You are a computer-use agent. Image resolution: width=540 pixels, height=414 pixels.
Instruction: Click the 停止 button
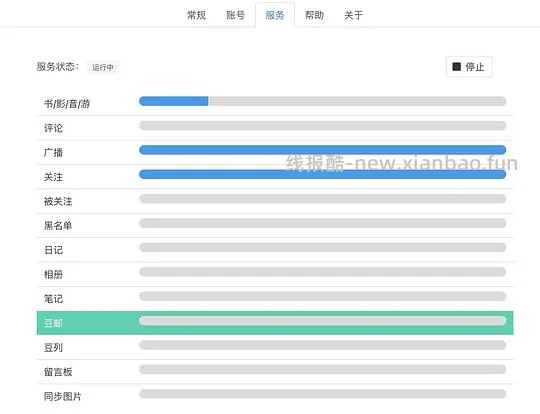469,67
